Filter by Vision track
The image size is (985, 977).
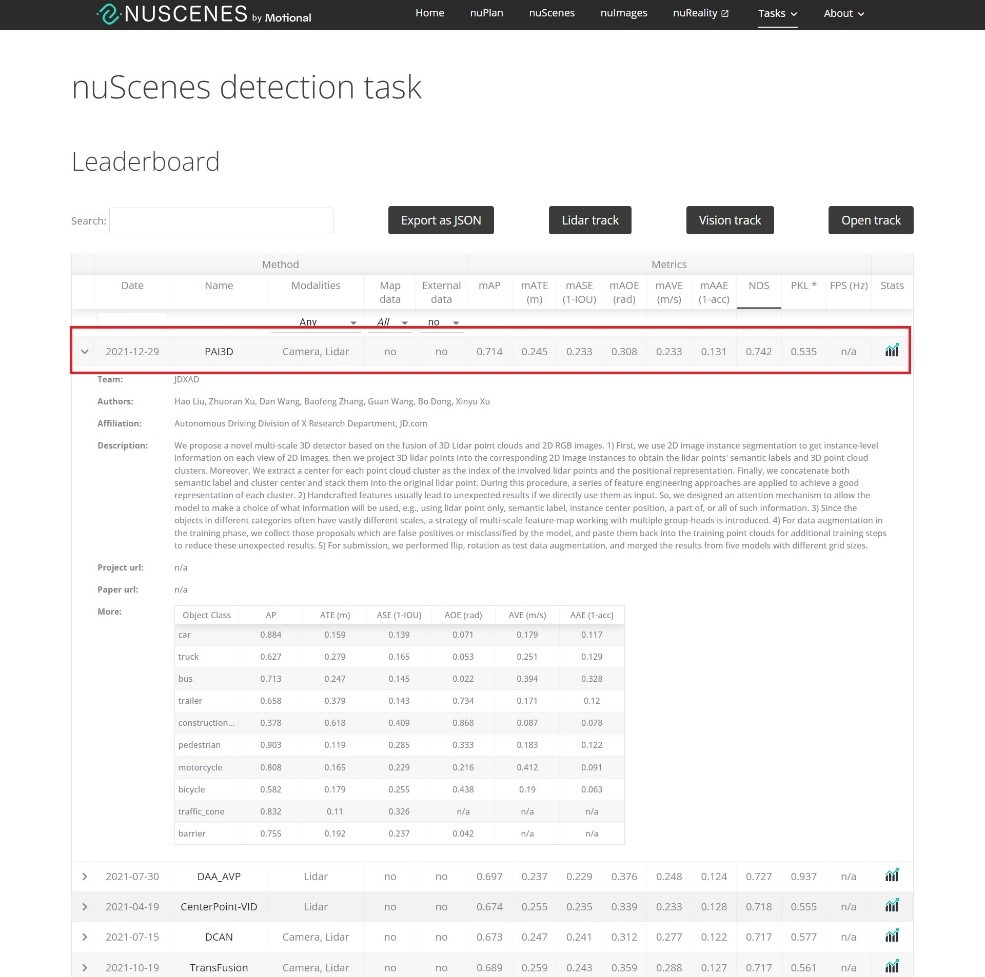tap(729, 220)
